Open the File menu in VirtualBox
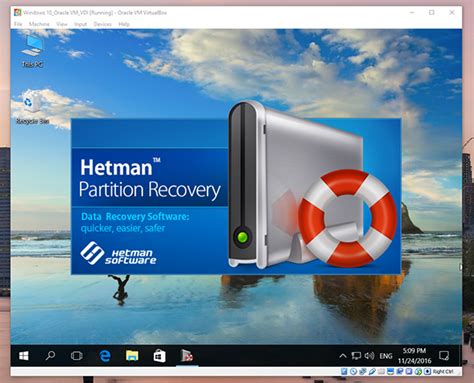 click(18, 24)
